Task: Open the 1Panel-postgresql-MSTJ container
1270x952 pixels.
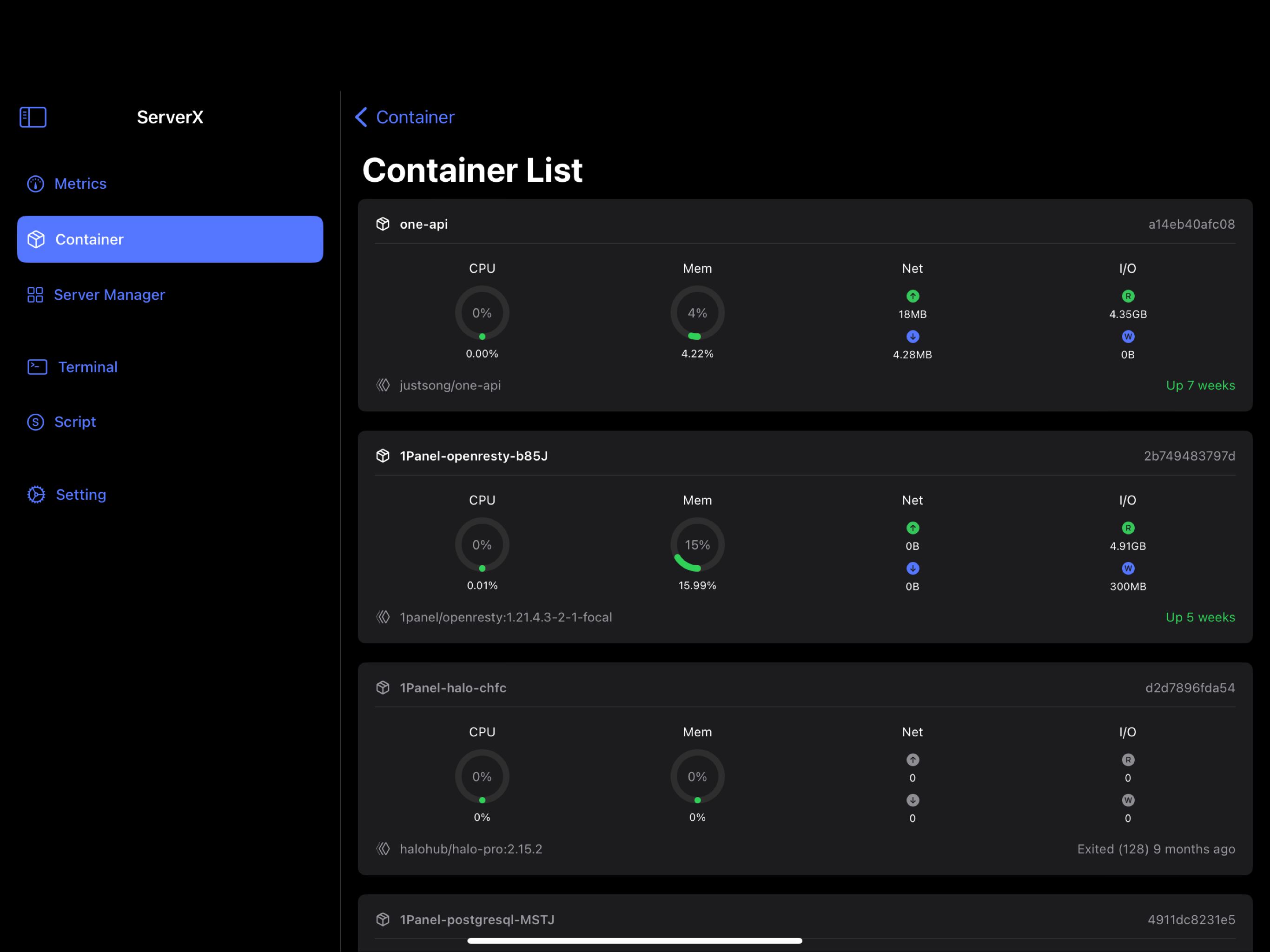Action: [x=477, y=920]
